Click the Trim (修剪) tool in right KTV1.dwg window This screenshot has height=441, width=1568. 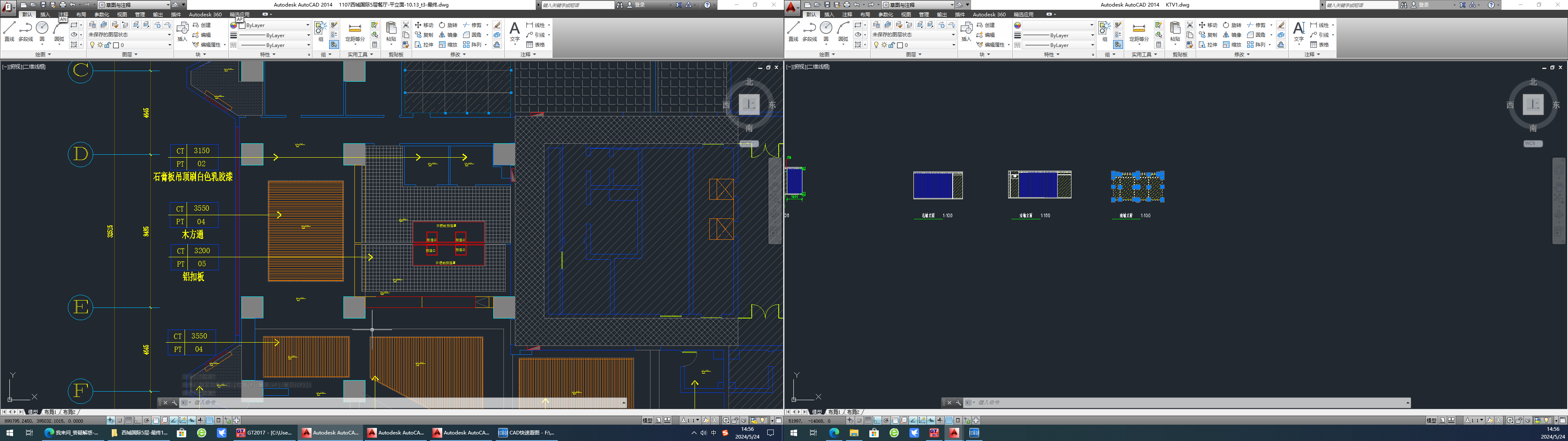(x=1256, y=25)
